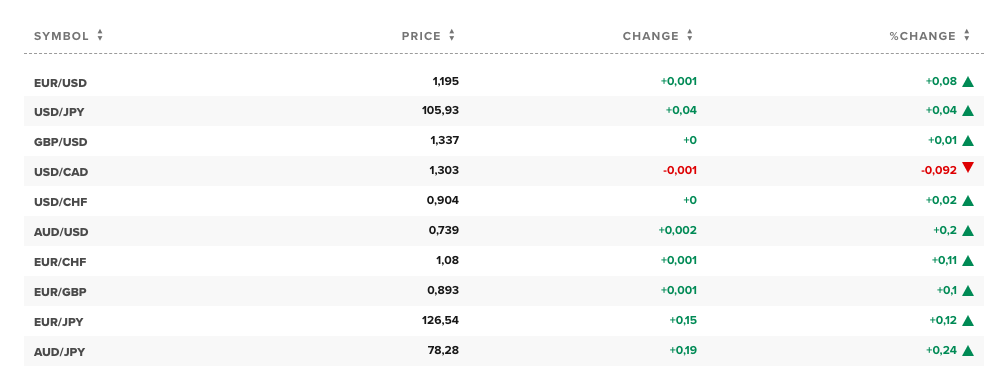Open the USD/JPY symbol link
The image size is (1008, 392).
pos(59,112)
